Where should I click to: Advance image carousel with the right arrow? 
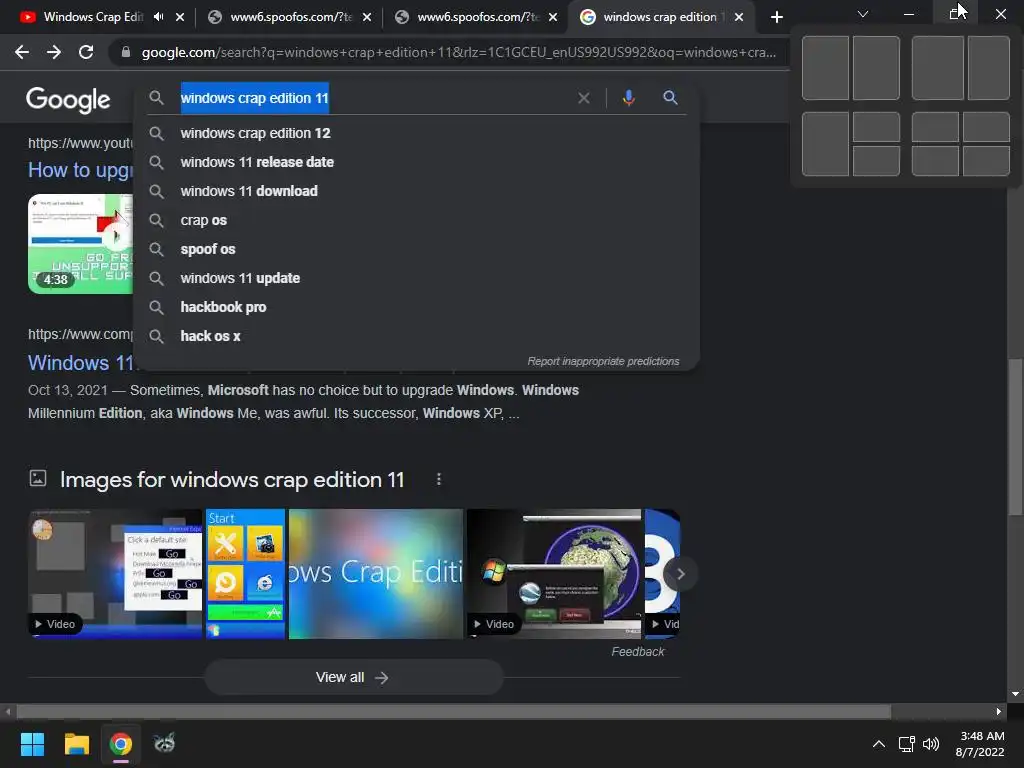click(680, 574)
